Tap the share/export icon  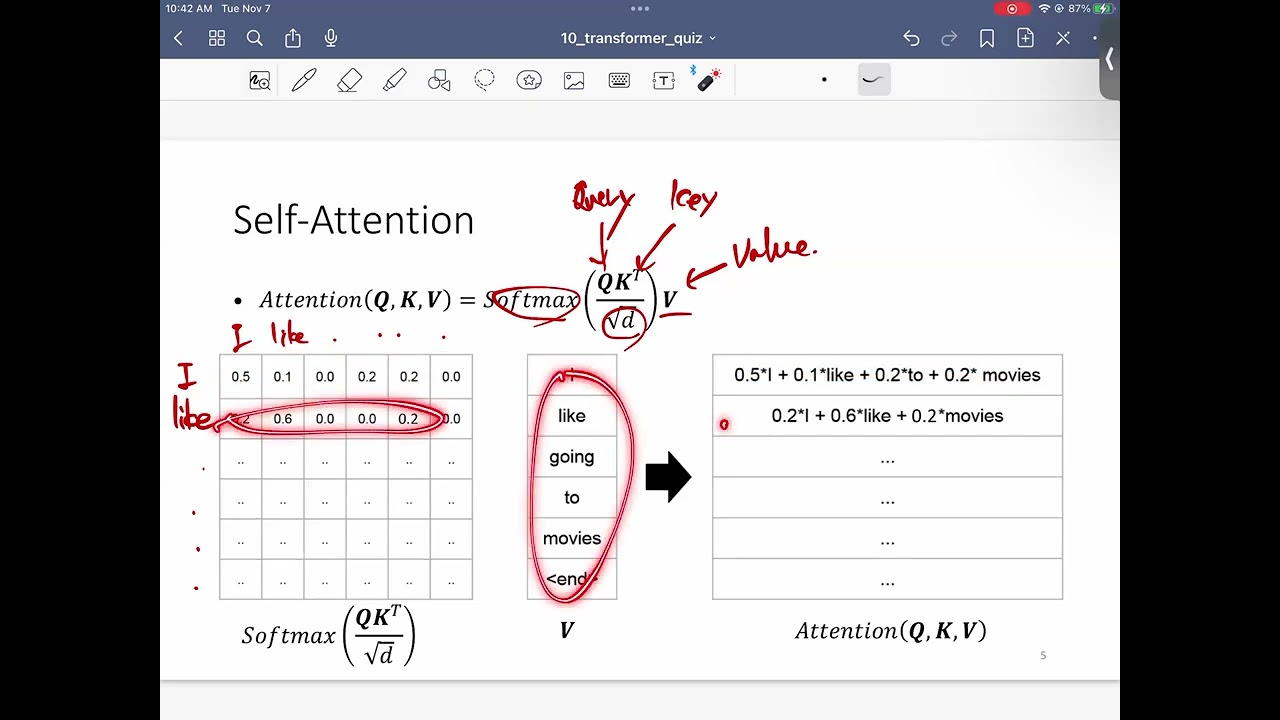coord(292,38)
